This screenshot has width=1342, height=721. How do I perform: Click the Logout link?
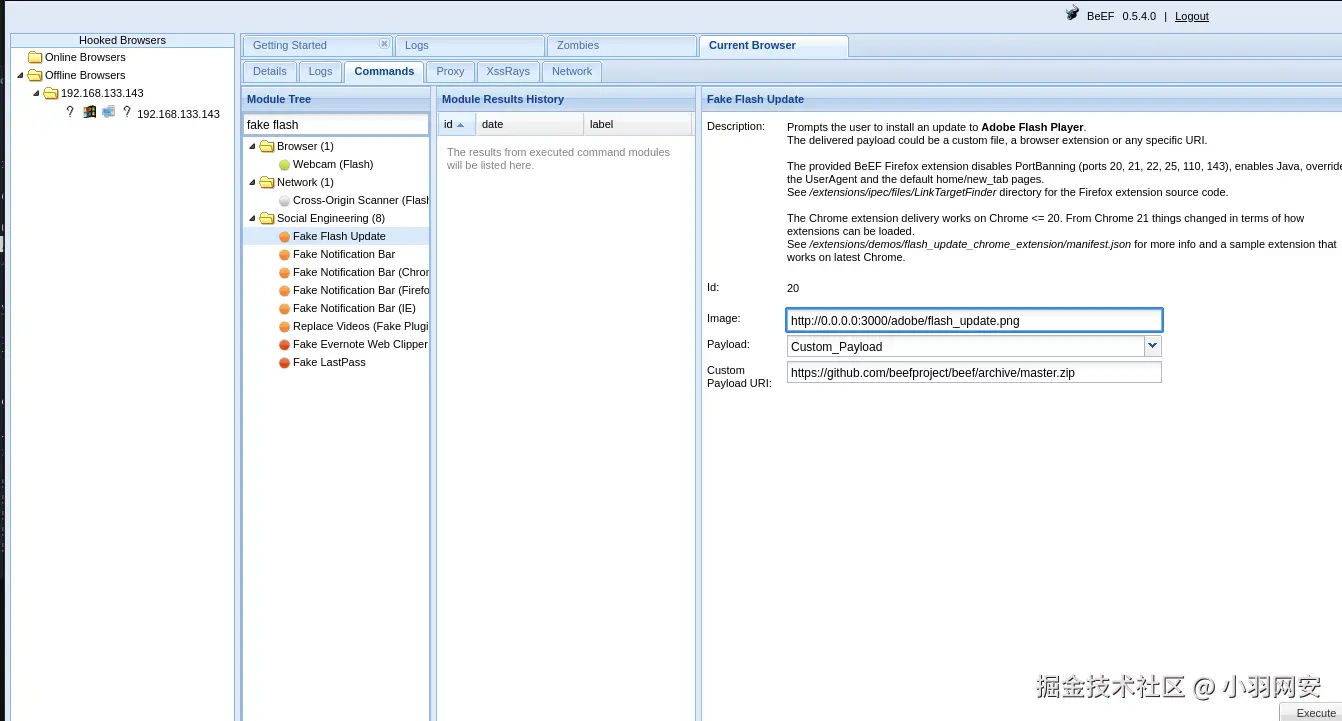point(1192,16)
